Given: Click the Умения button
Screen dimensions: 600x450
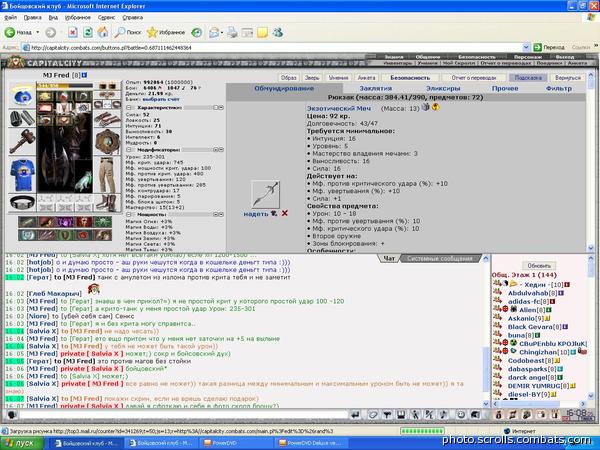Looking at the screenshot, I should tap(338, 78).
